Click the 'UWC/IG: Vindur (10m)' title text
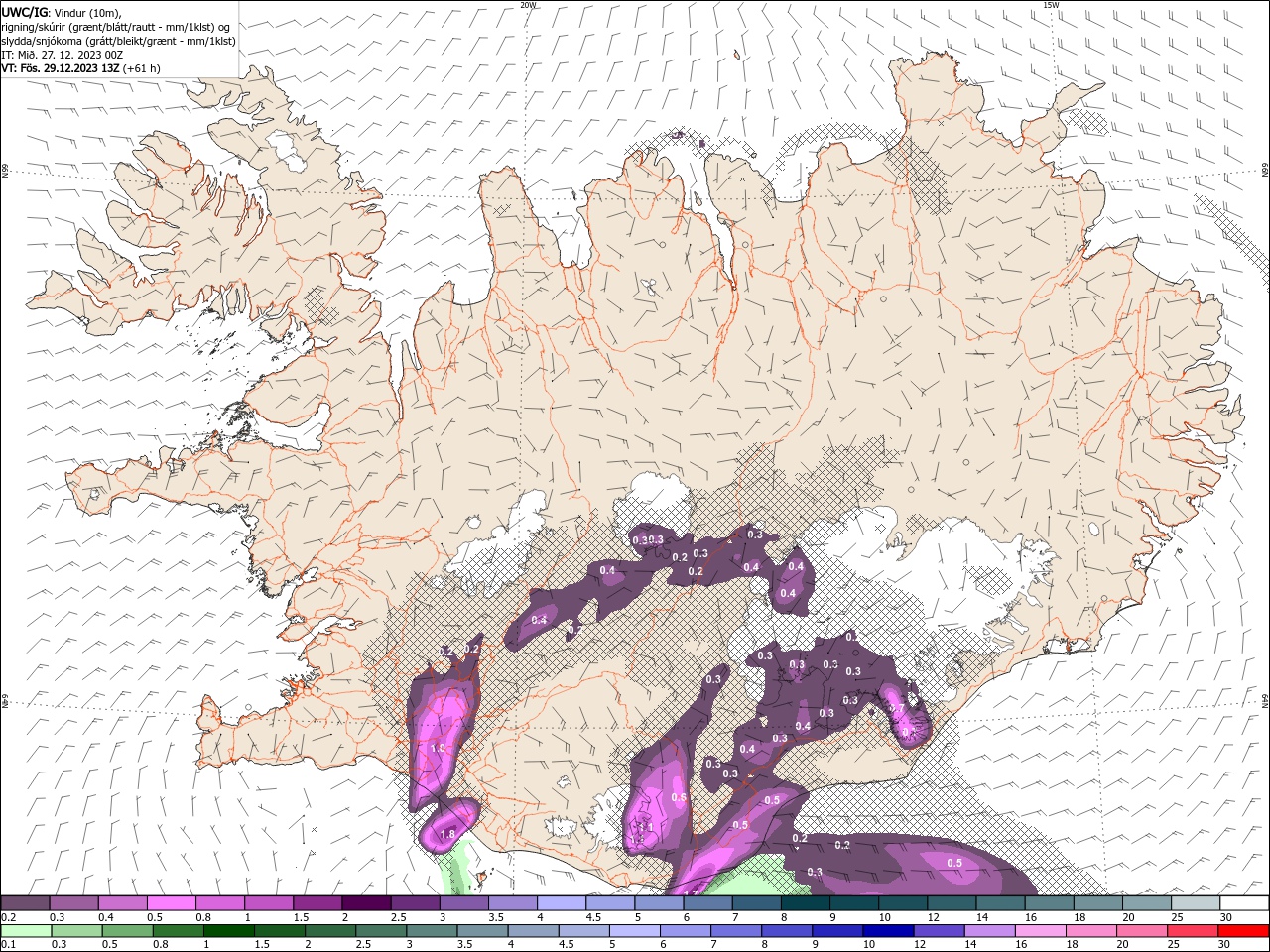The height and width of the screenshot is (952, 1270). pos(62,12)
